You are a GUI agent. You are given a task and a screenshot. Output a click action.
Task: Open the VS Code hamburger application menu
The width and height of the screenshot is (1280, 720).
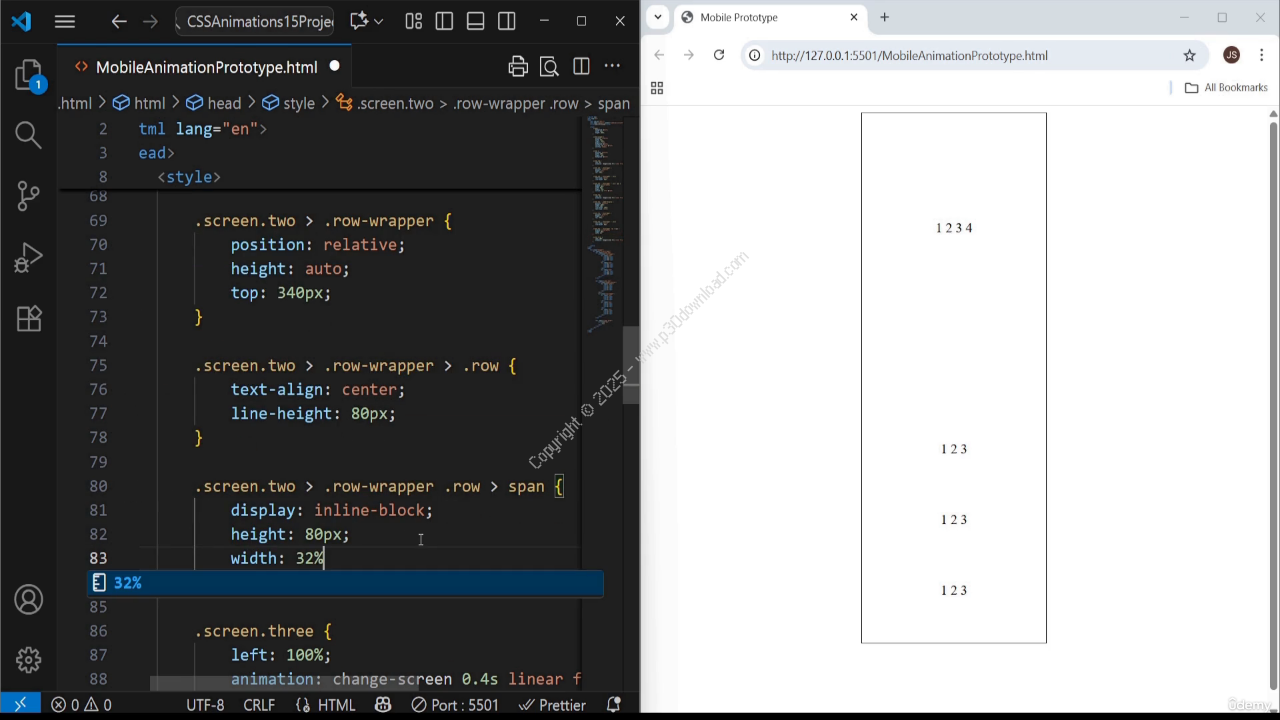pyautogui.click(x=64, y=21)
